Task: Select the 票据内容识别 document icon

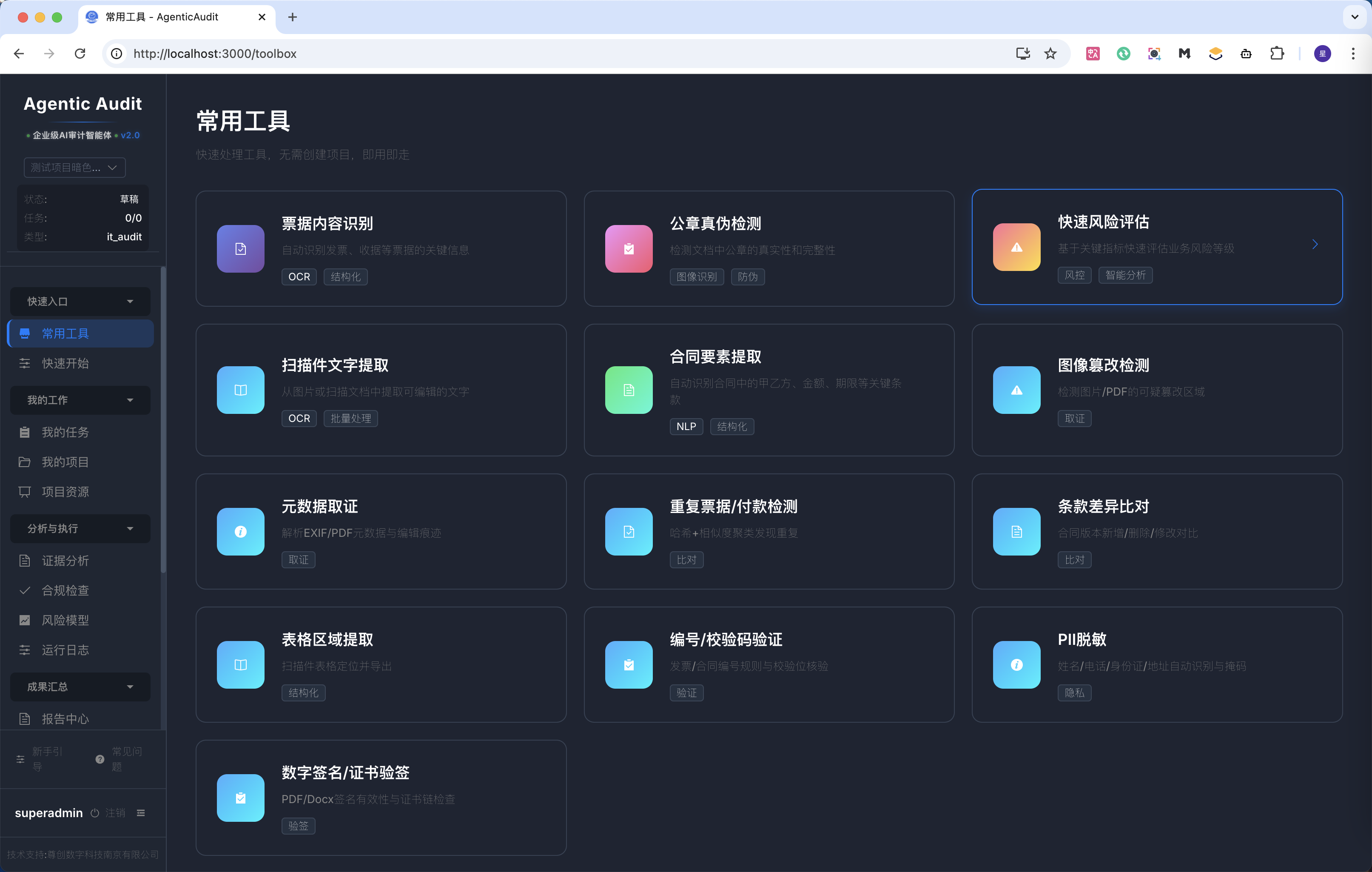Action: click(x=240, y=248)
